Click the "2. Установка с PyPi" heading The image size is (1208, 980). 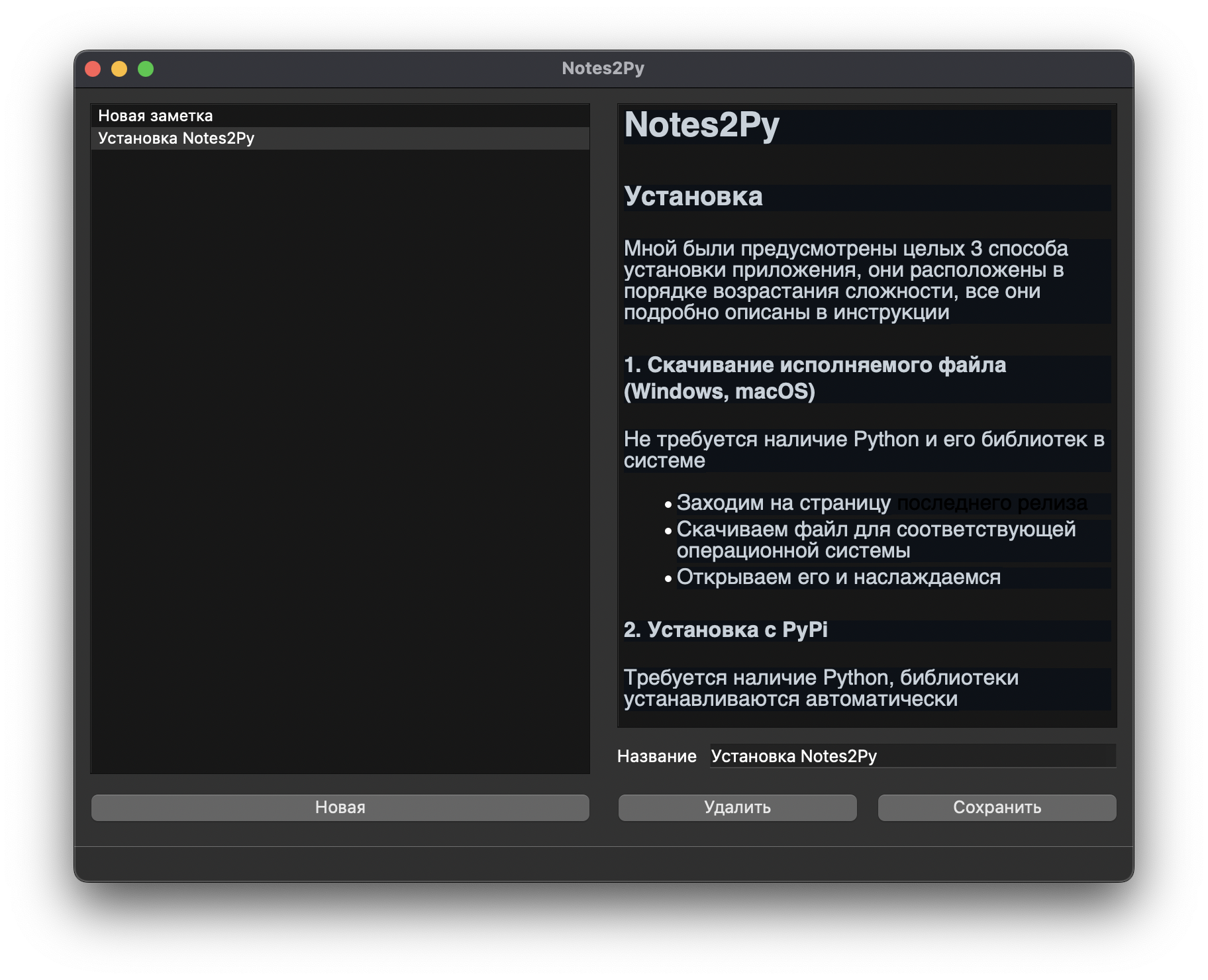coord(725,630)
